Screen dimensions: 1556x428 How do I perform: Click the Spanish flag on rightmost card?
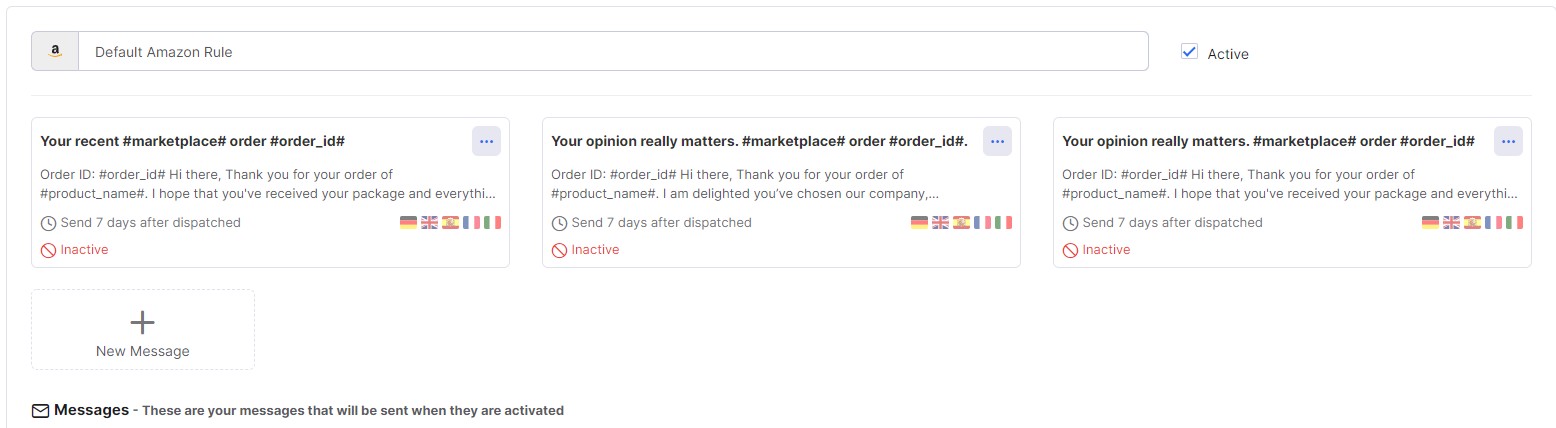pyautogui.click(x=1472, y=222)
